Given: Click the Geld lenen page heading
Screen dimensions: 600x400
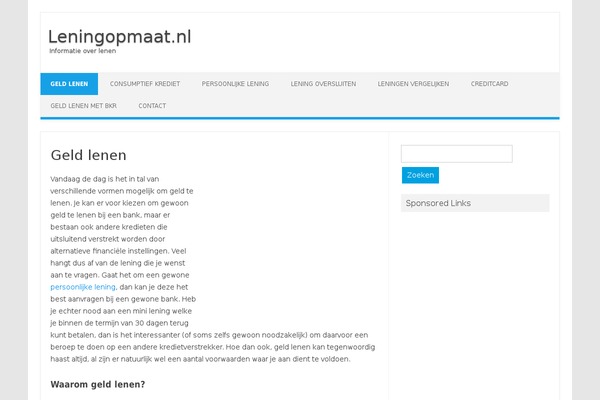Looking at the screenshot, I should [x=88, y=155].
